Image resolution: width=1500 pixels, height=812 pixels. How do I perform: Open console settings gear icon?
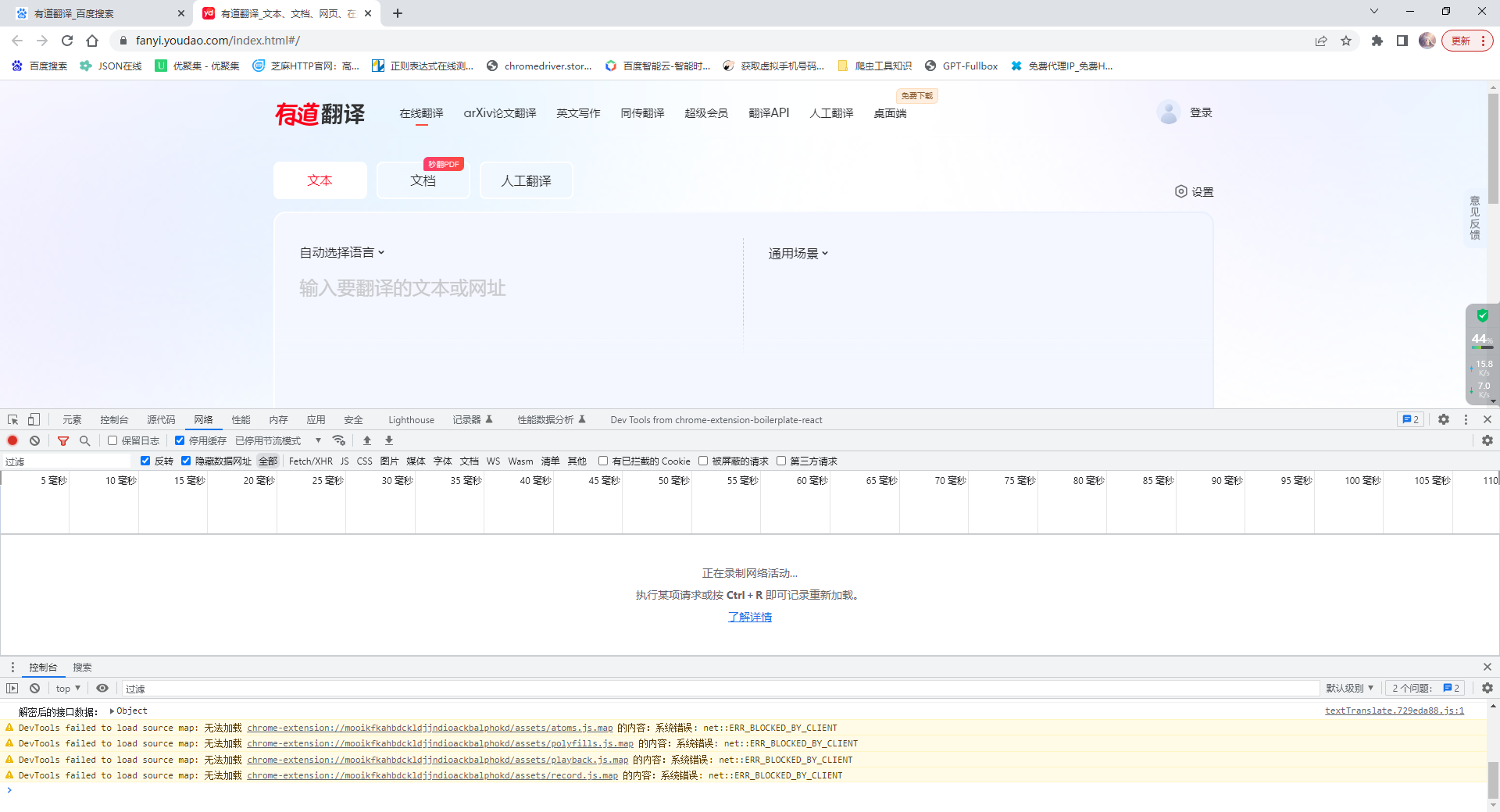[1487, 689]
